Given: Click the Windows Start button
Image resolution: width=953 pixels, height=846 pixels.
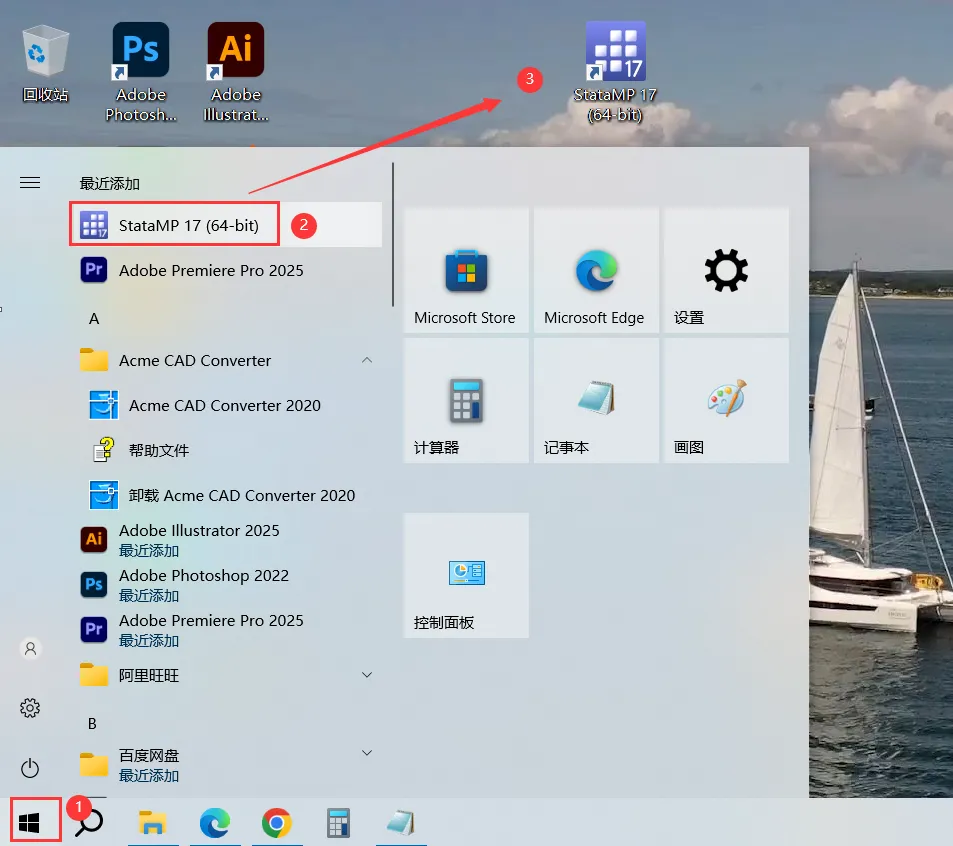Looking at the screenshot, I should [29, 823].
